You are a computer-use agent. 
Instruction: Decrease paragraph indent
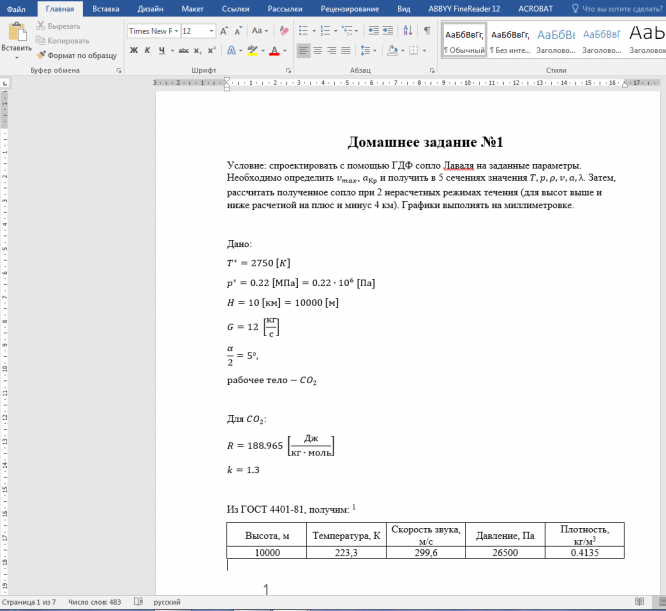point(373,31)
